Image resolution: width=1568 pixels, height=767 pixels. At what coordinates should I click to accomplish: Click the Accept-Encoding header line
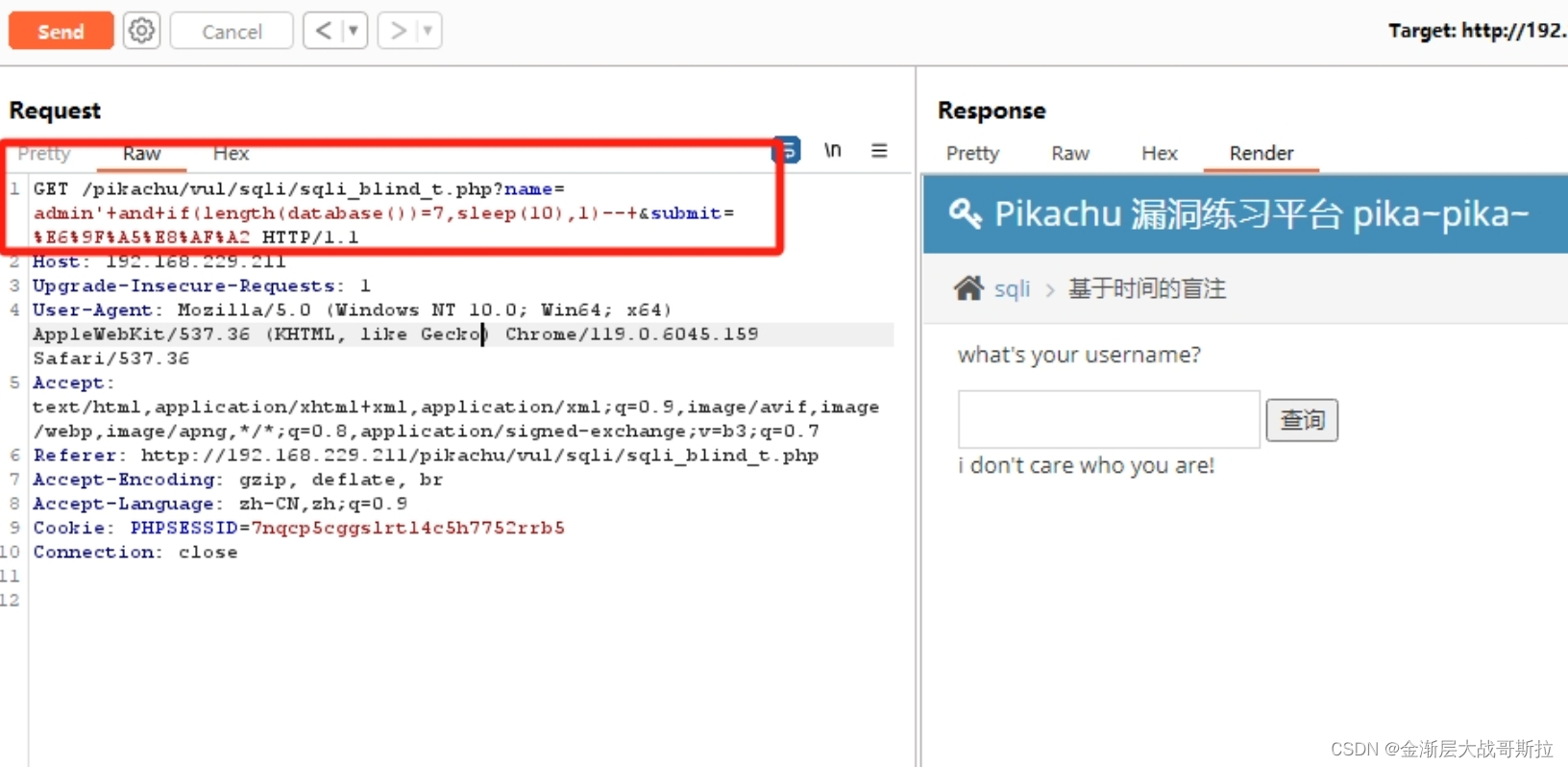[238, 480]
